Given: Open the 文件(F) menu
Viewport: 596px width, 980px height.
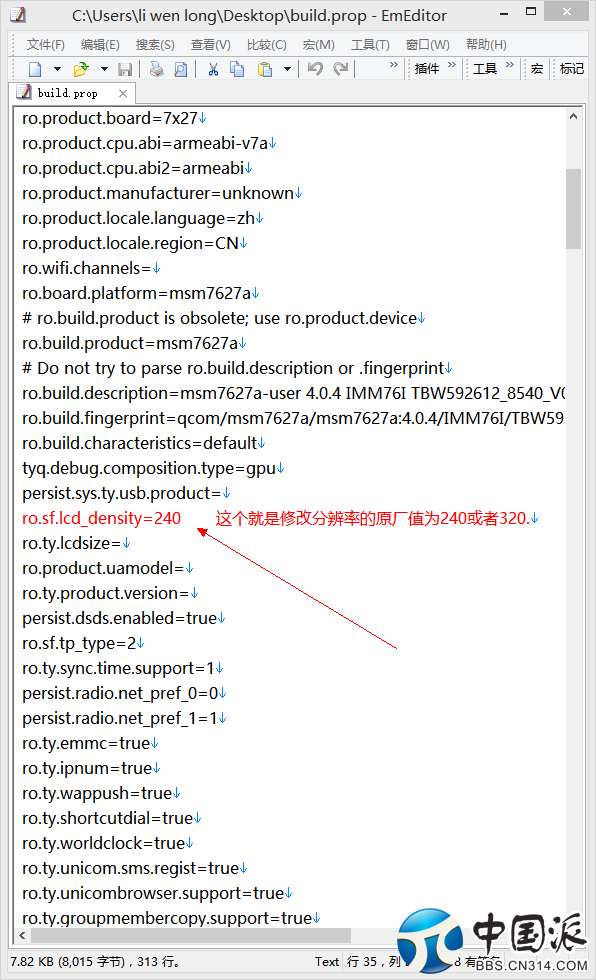Looking at the screenshot, I should click(x=46, y=44).
